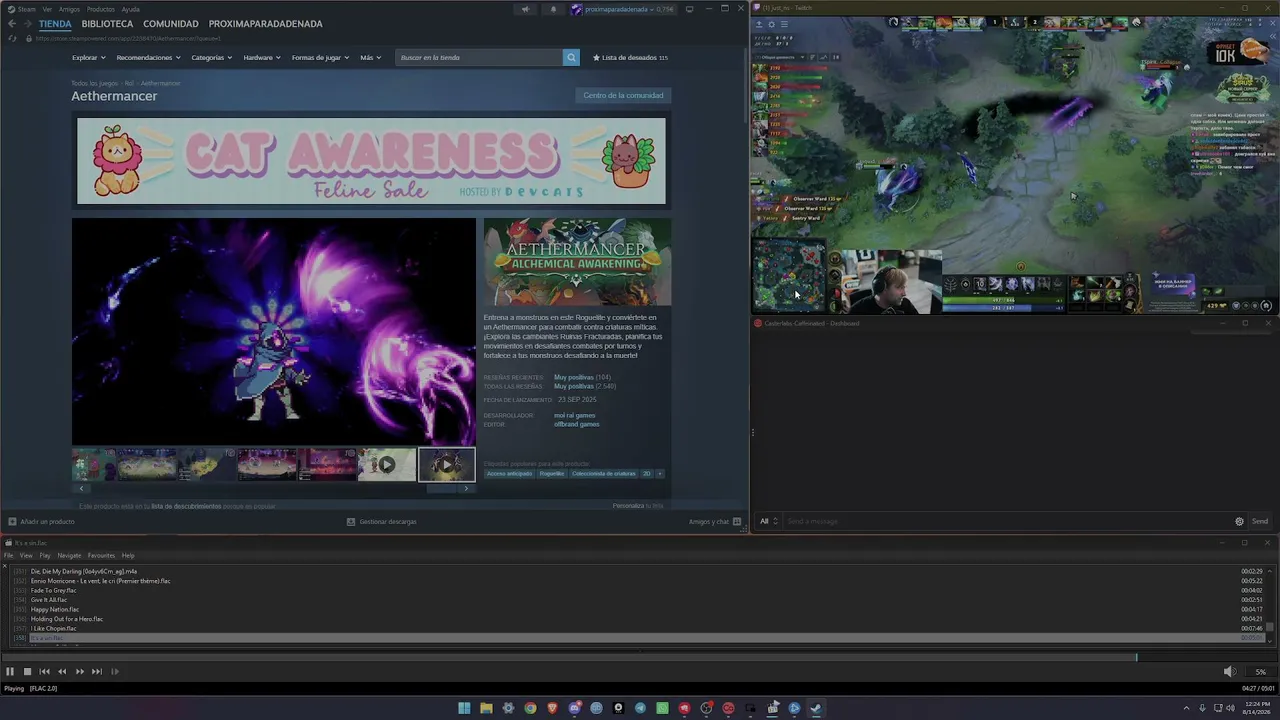Click the Steam store search magnifier button
This screenshot has height=720, width=1280.
coord(571,58)
